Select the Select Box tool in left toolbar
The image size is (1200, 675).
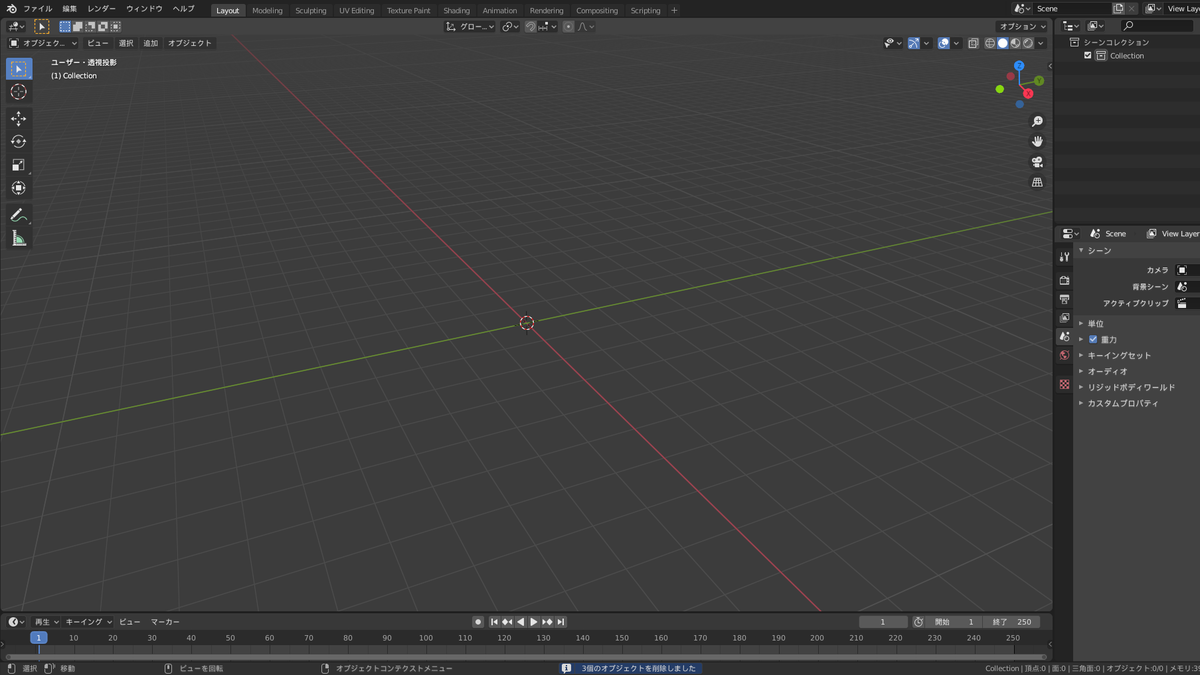click(x=19, y=69)
